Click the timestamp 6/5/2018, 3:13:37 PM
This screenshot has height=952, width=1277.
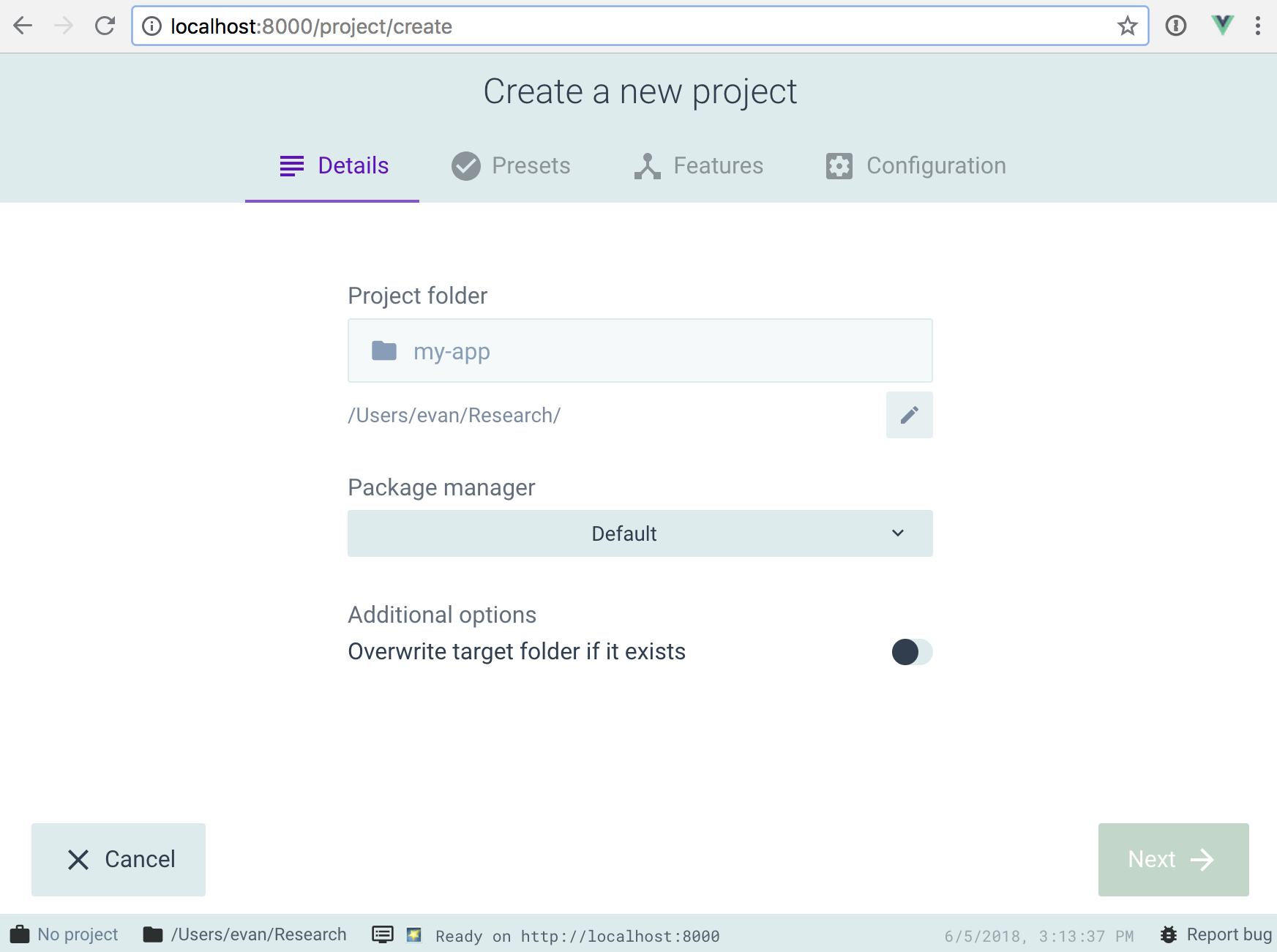point(1039,936)
